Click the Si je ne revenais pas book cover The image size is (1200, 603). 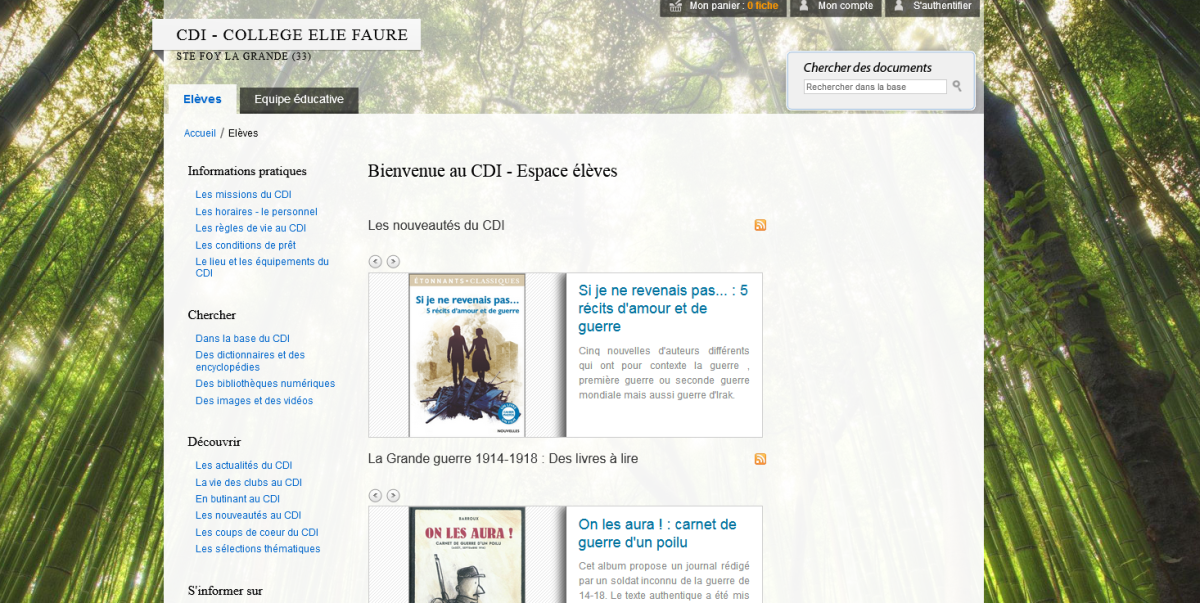[x=466, y=355]
